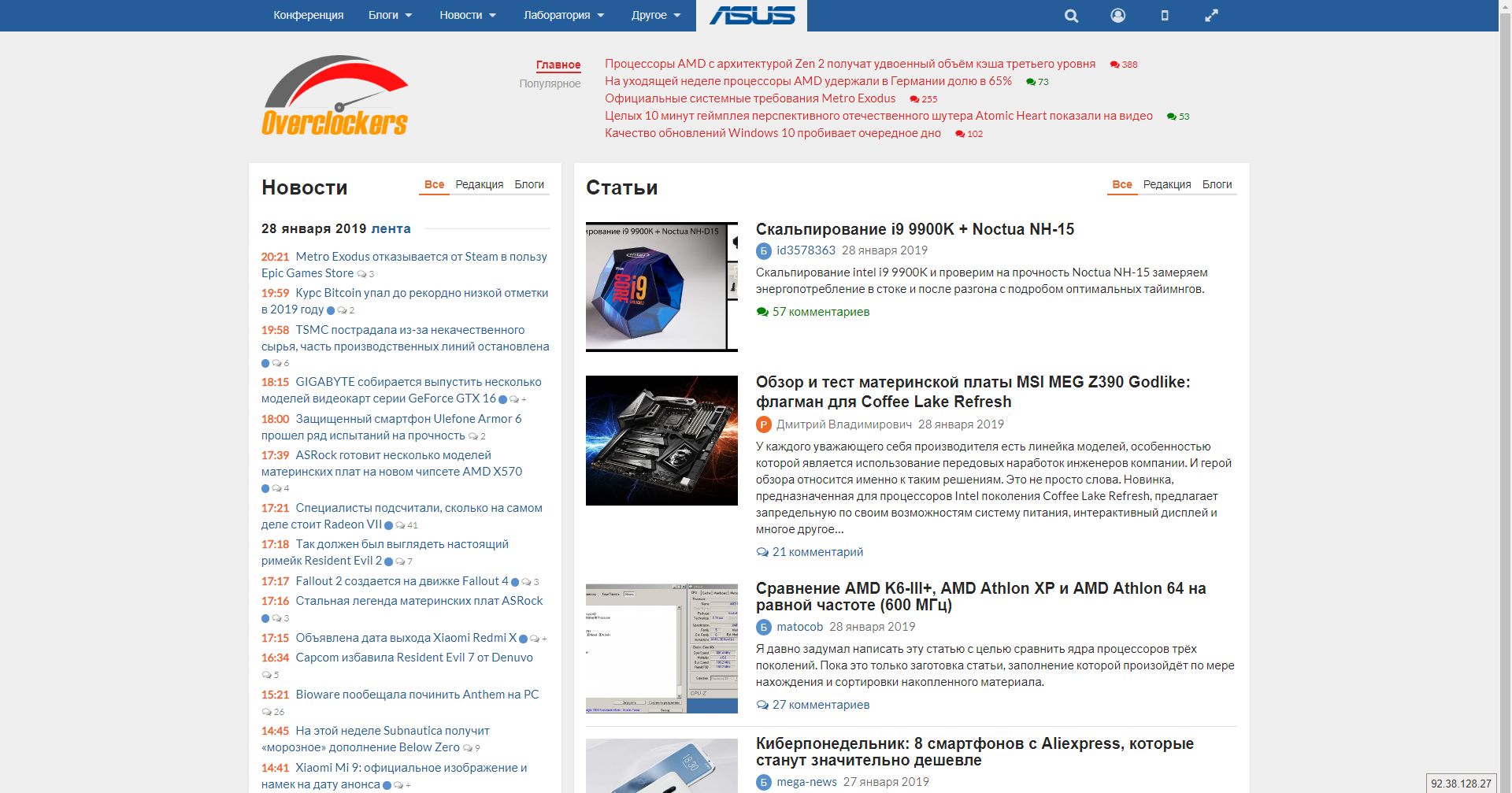Open the CPU-Z screenshot article thumbnail

click(x=661, y=648)
